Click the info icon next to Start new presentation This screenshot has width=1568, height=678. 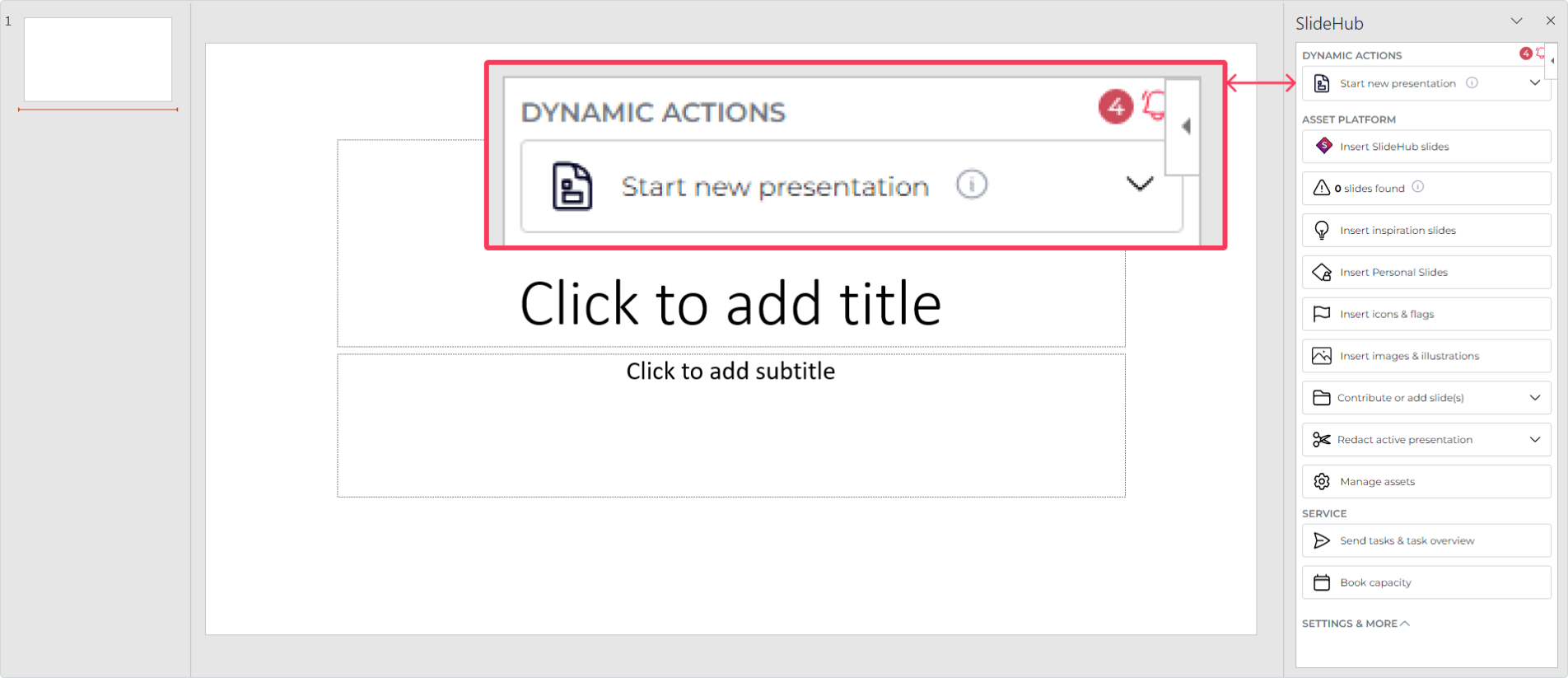pyautogui.click(x=1472, y=82)
